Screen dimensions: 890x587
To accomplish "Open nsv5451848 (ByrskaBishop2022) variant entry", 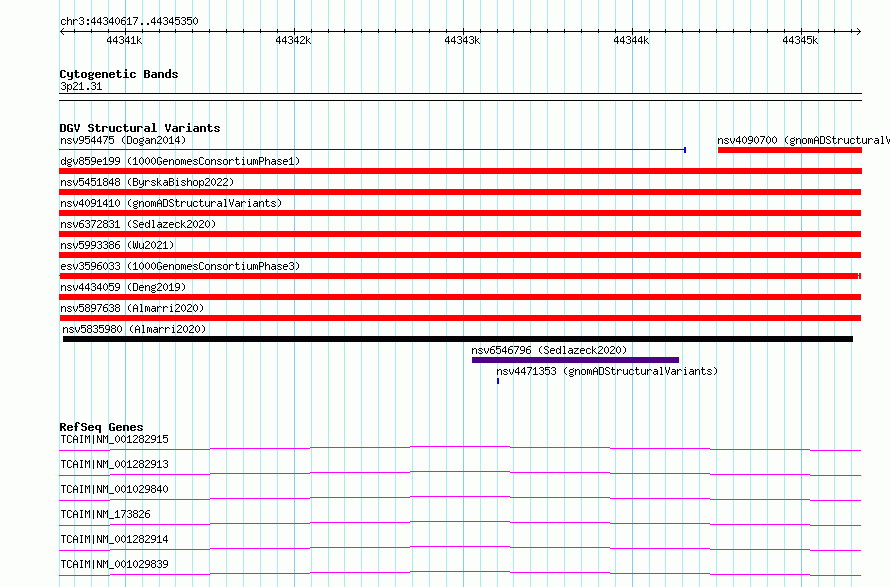I will click(x=147, y=182).
